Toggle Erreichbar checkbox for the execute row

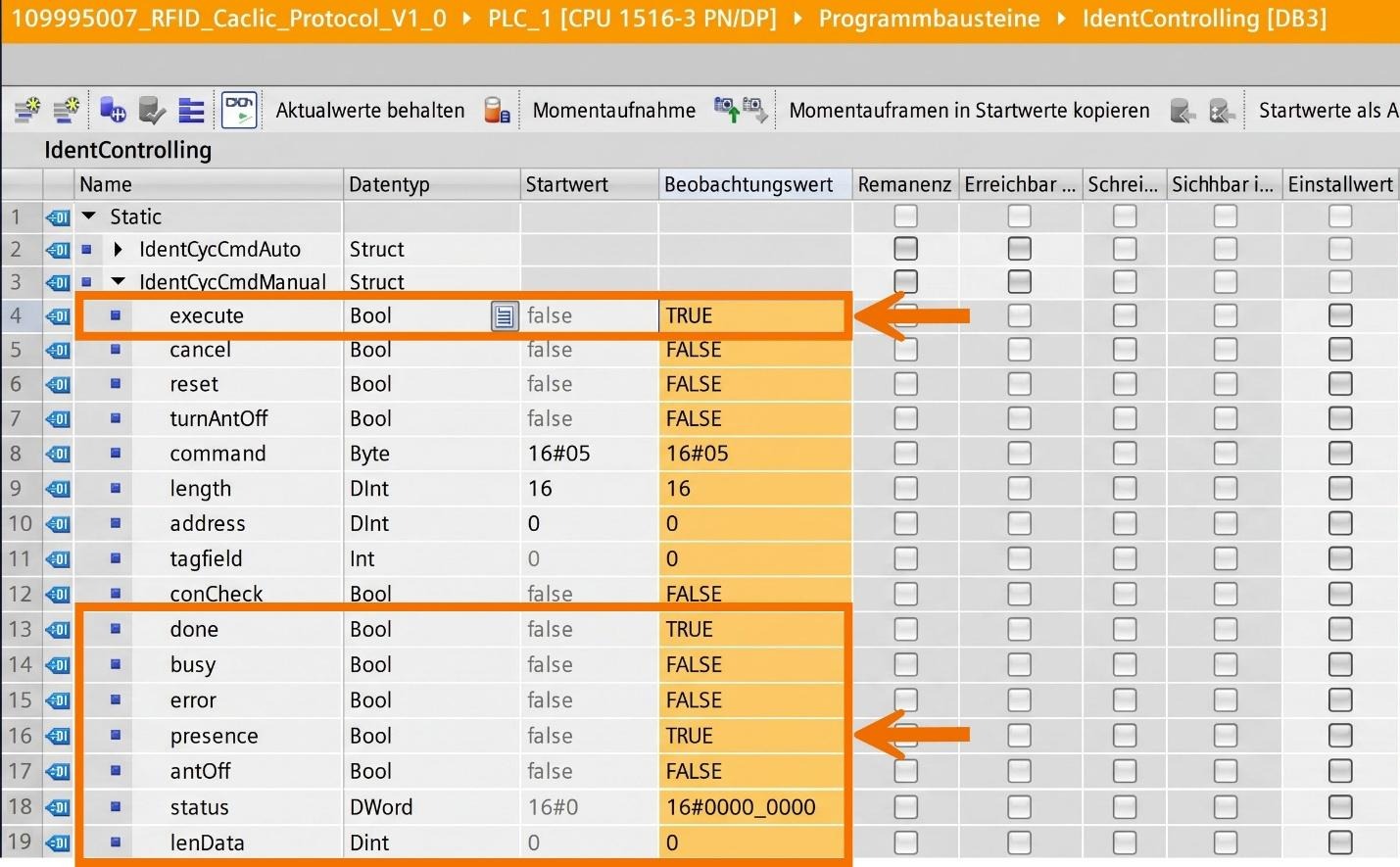pyautogui.click(x=1019, y=315)
